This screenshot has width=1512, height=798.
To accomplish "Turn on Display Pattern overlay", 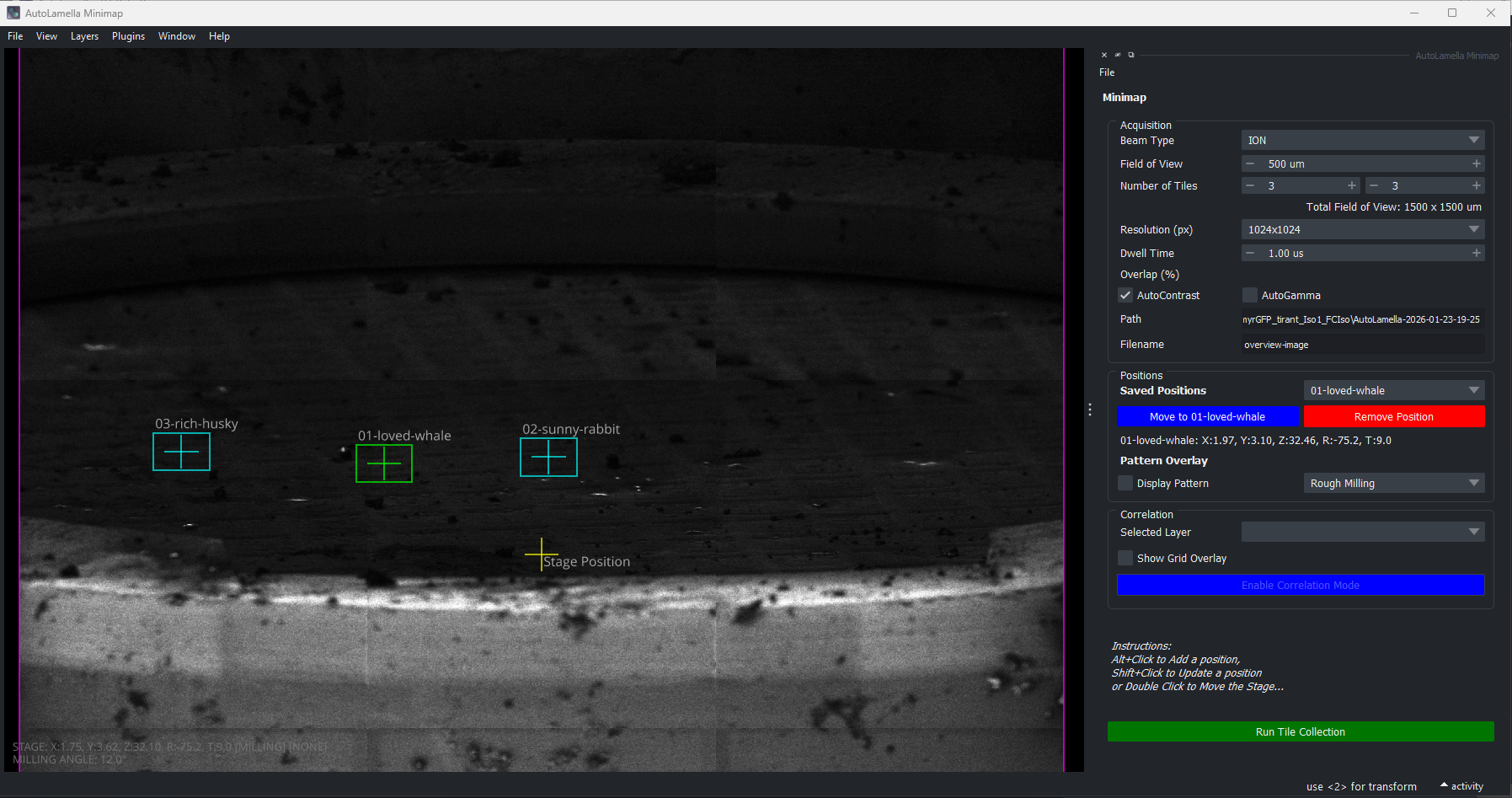I will coord(1125,484).
